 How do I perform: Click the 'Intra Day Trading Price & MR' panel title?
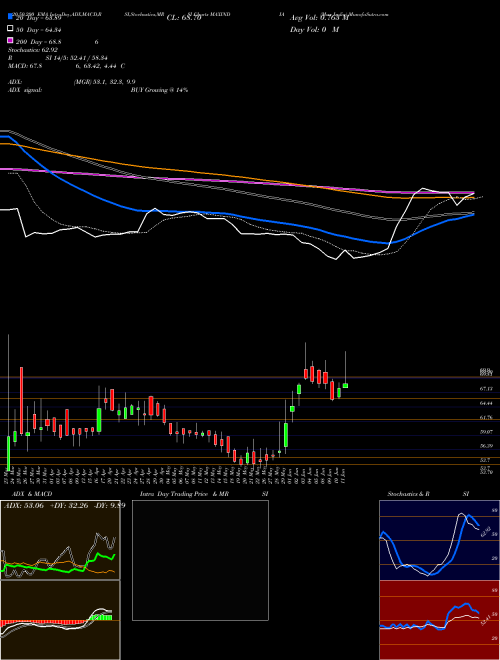[x=184, y=494]
